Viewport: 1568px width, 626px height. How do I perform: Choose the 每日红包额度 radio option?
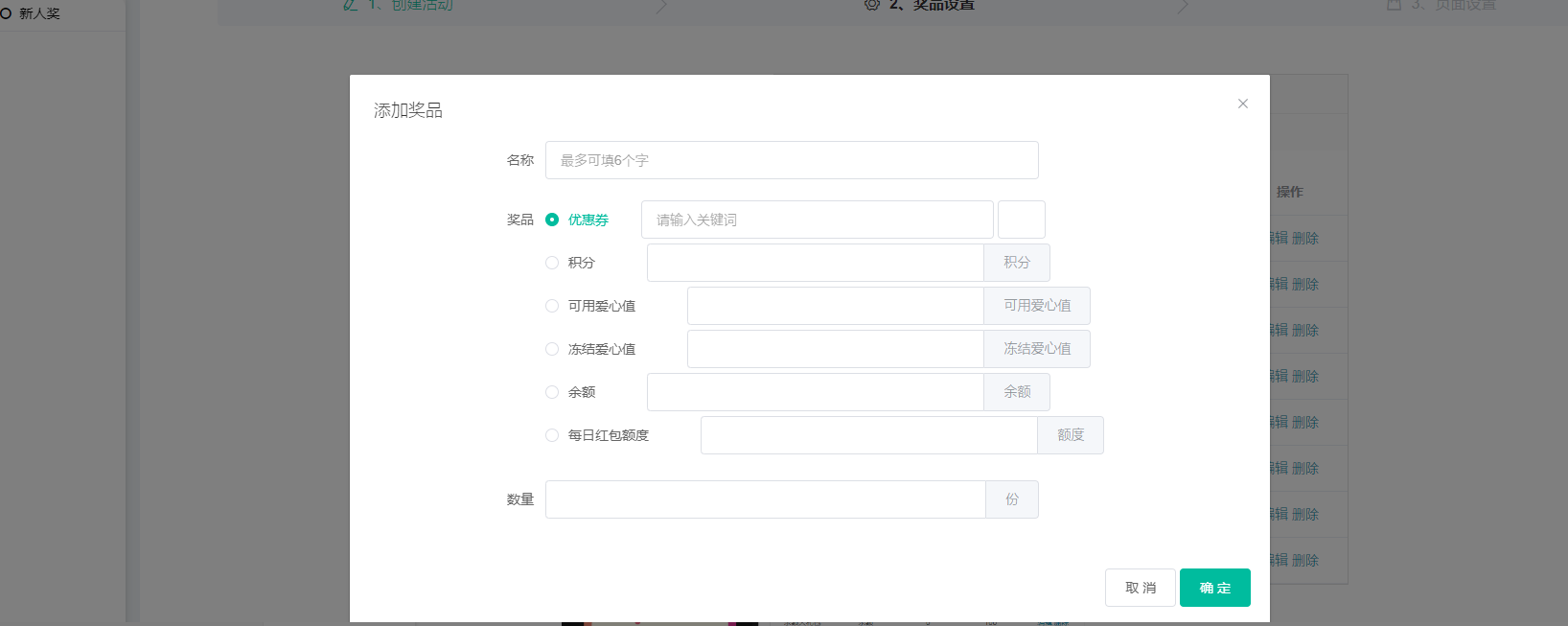tap(552, 435)
